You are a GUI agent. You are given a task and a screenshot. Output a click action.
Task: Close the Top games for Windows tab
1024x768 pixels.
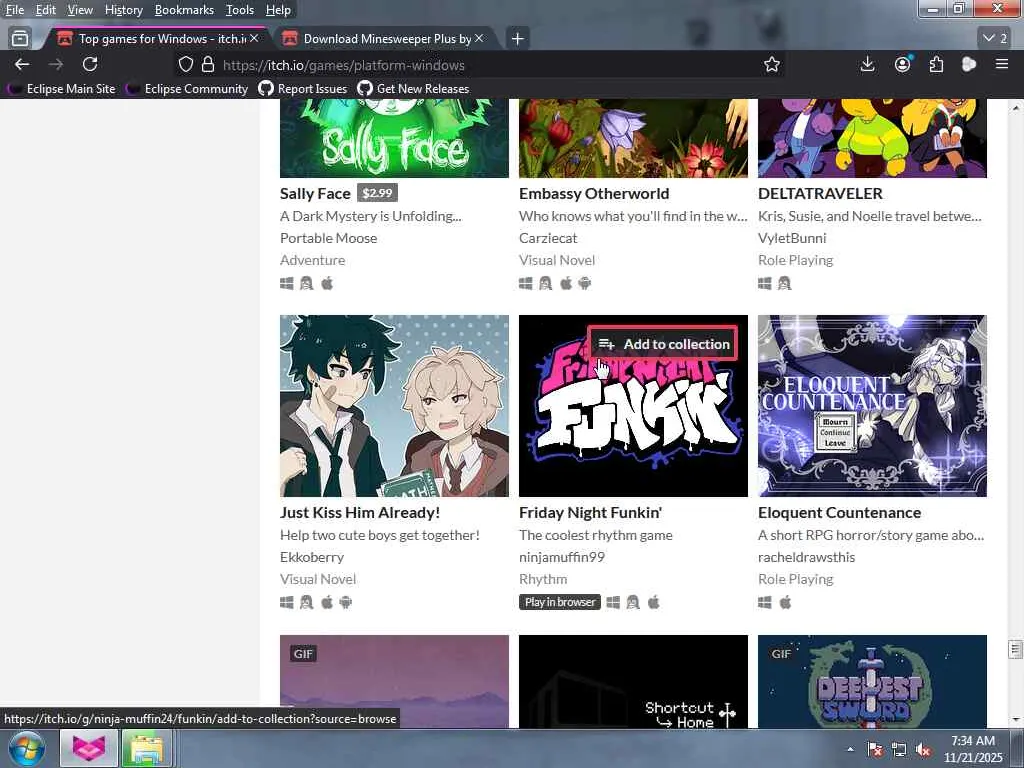pyautogui.click(x=254, y=39)
